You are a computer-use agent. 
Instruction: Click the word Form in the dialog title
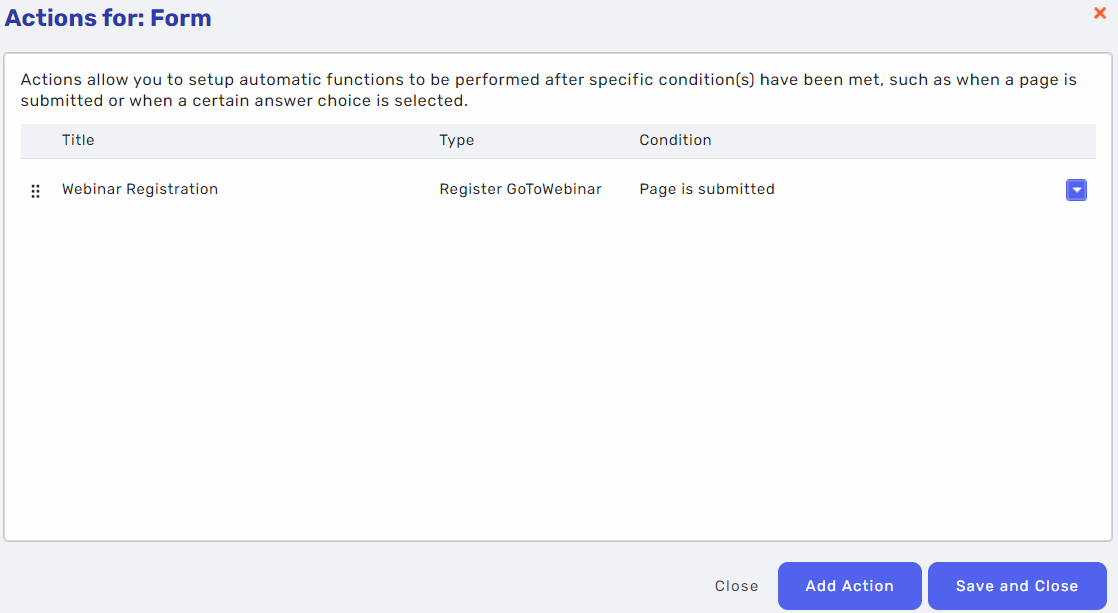click(x=180, y=18)
